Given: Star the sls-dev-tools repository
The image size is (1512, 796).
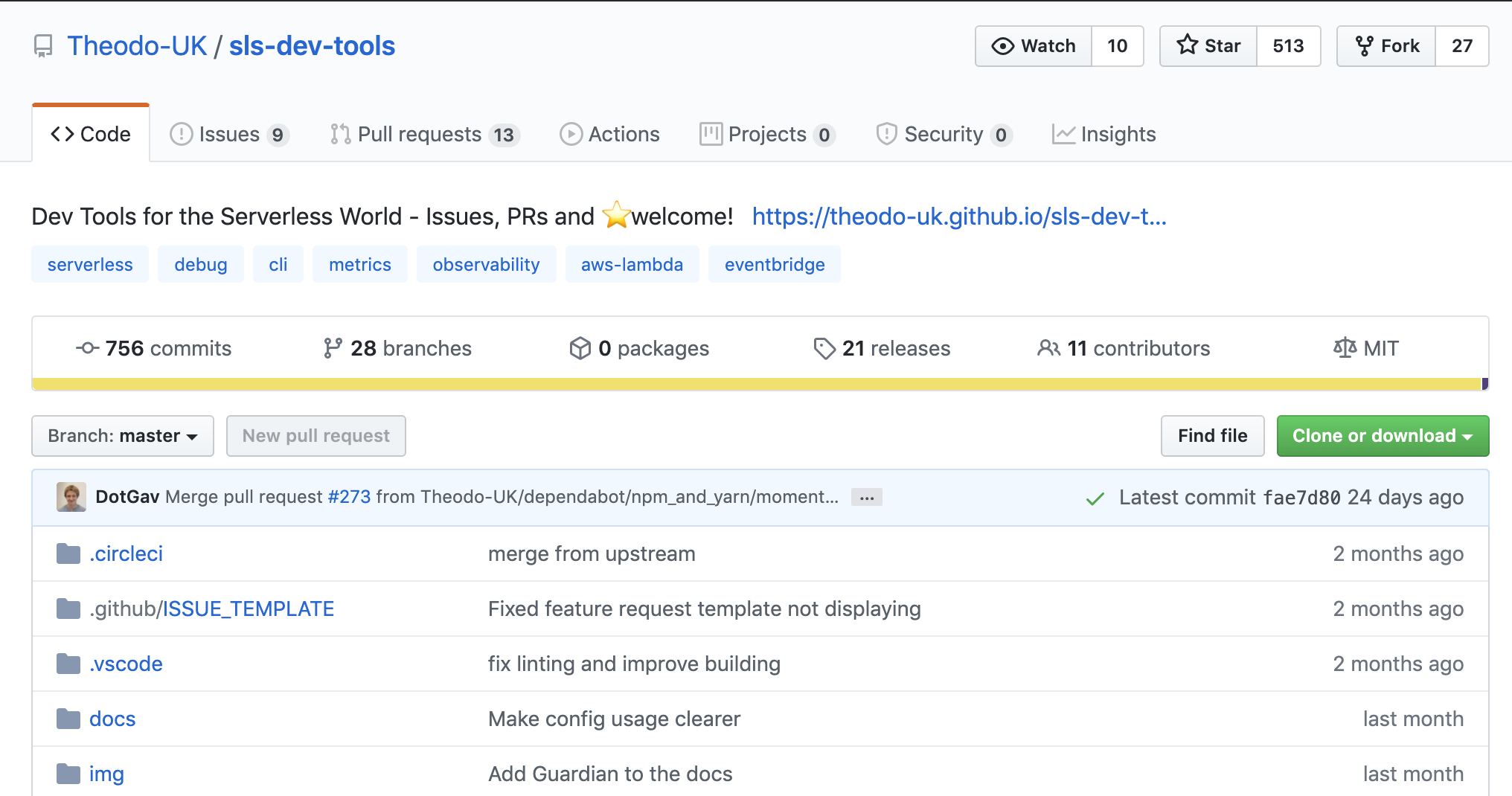Looking at the screenshot, I should click(x=1208, y=46).
